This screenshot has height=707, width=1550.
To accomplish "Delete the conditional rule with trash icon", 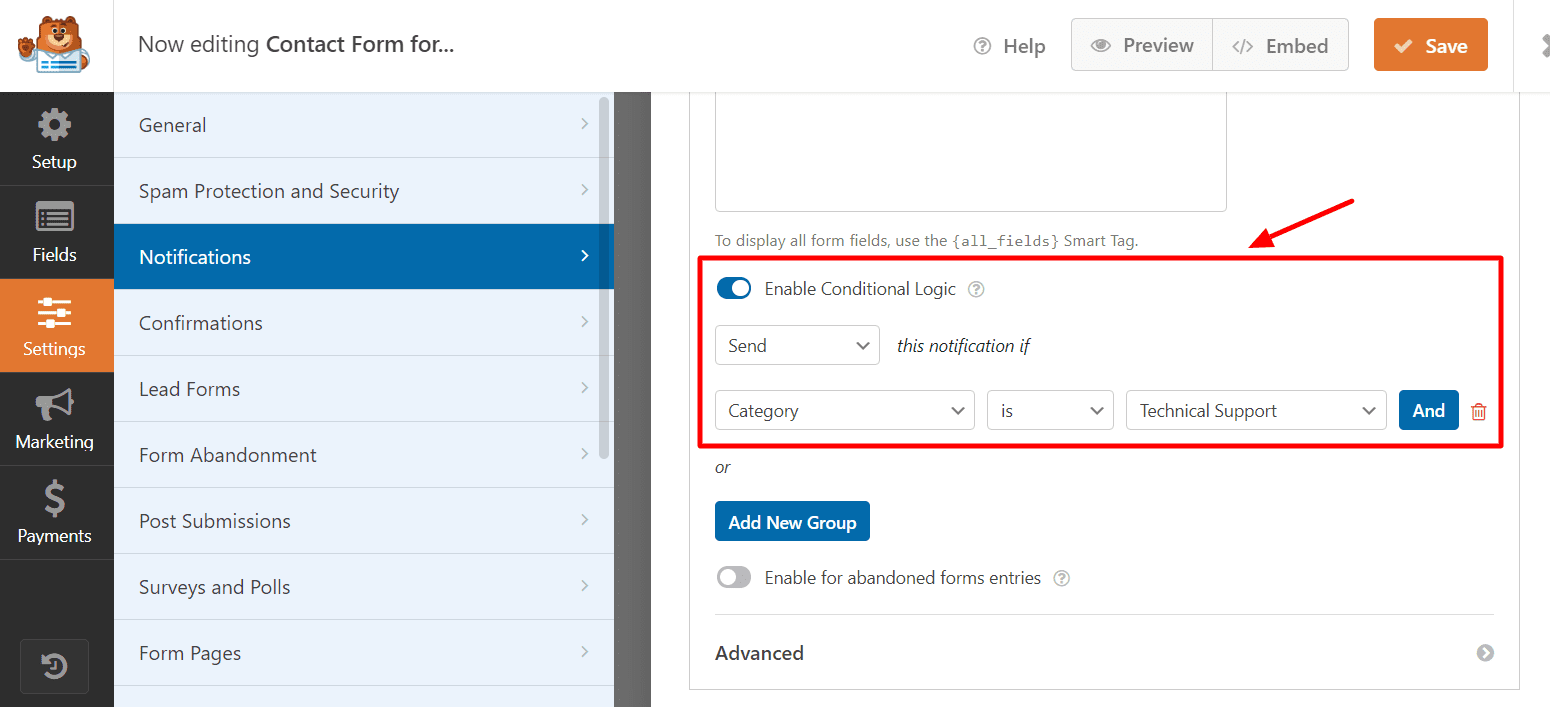I will (x=1479, y=411).
